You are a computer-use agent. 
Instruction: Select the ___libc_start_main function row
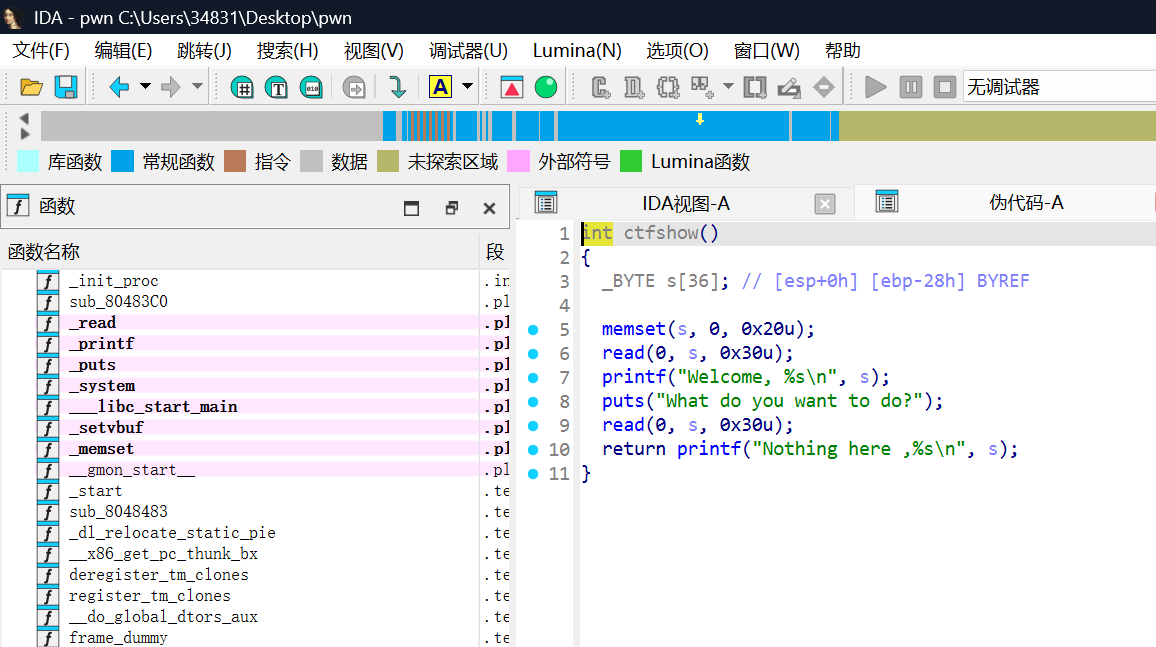255,407
